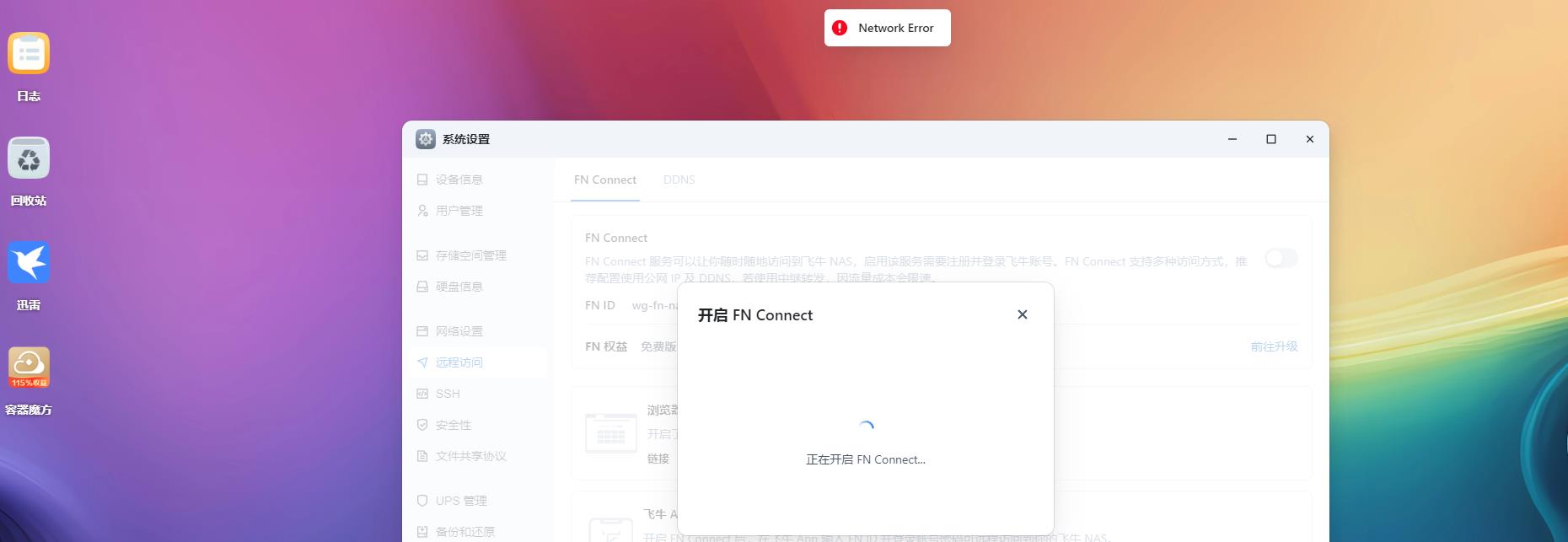Viewport: 1568px width, 542px height.
Task: Switch to the FN Connect tab
Action: tap(605, 180)
